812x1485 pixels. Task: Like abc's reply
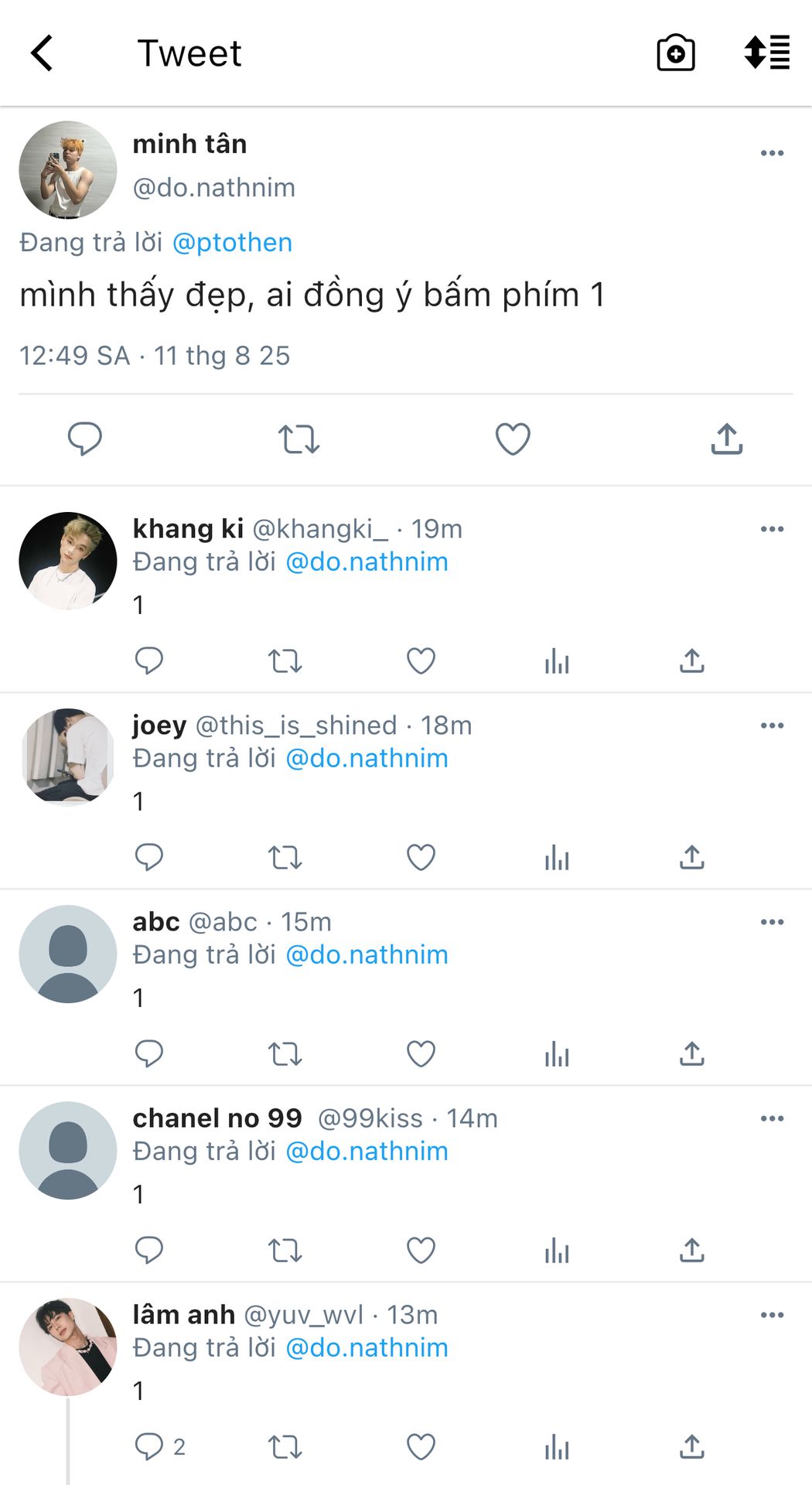tap(421, 1054)
